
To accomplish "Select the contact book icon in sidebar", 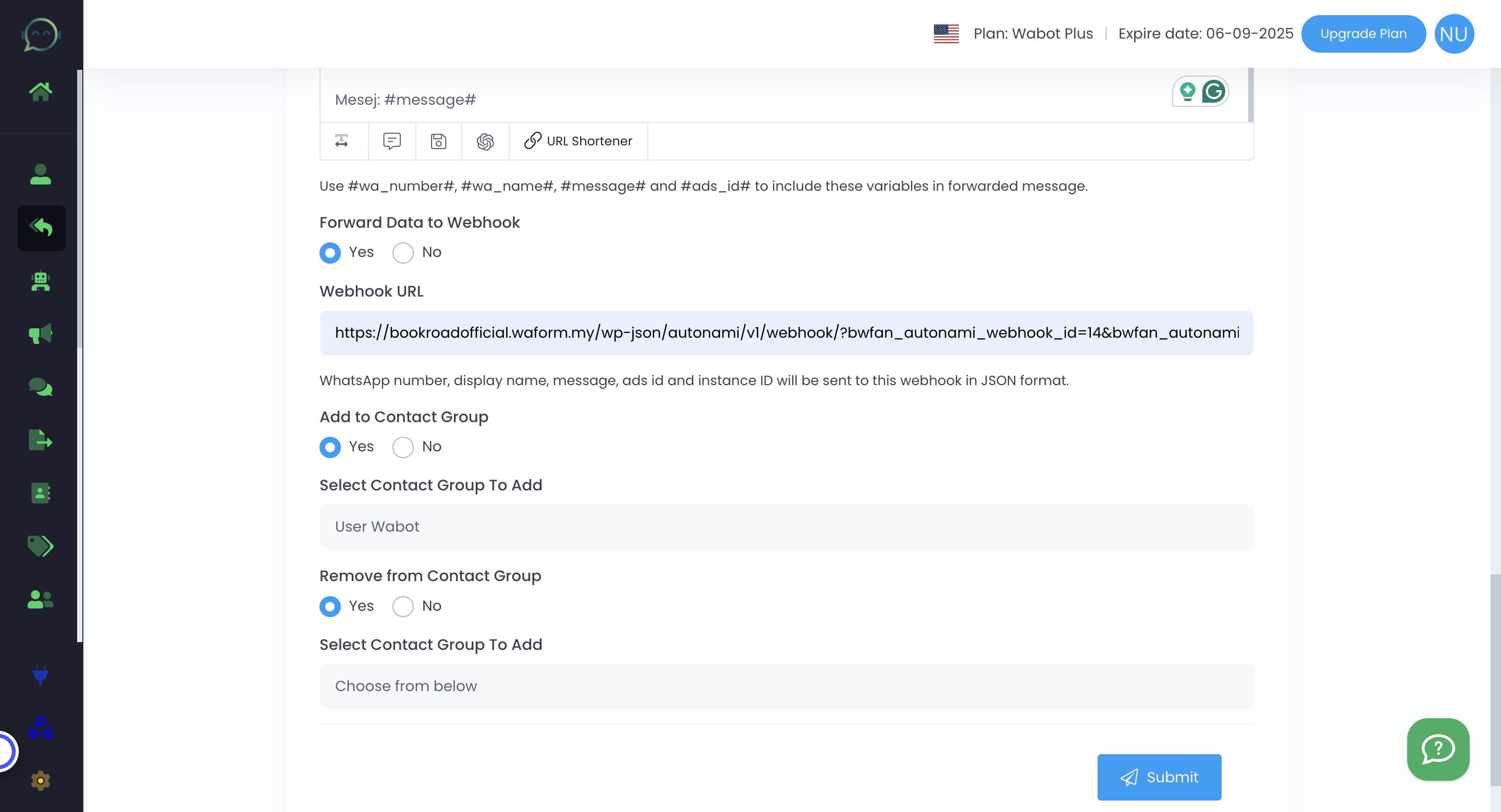I will point(41,494).
